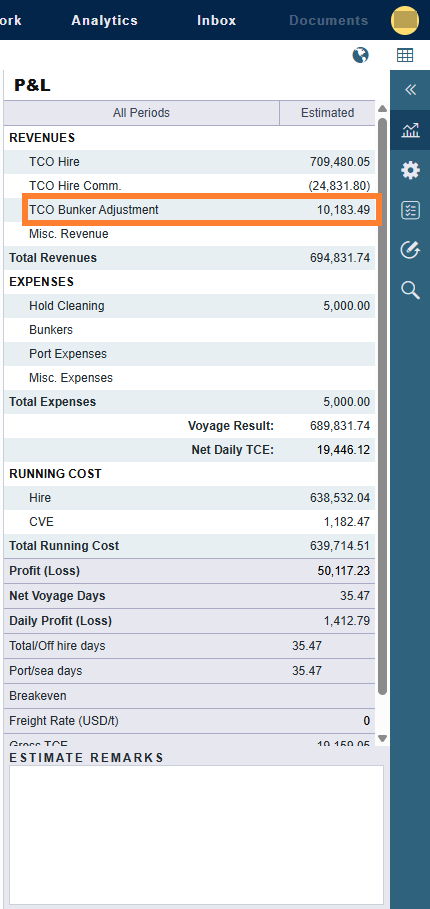Select the Misc. Revenue row
This screenshot has width=430, height=909.
coord(190,234)
